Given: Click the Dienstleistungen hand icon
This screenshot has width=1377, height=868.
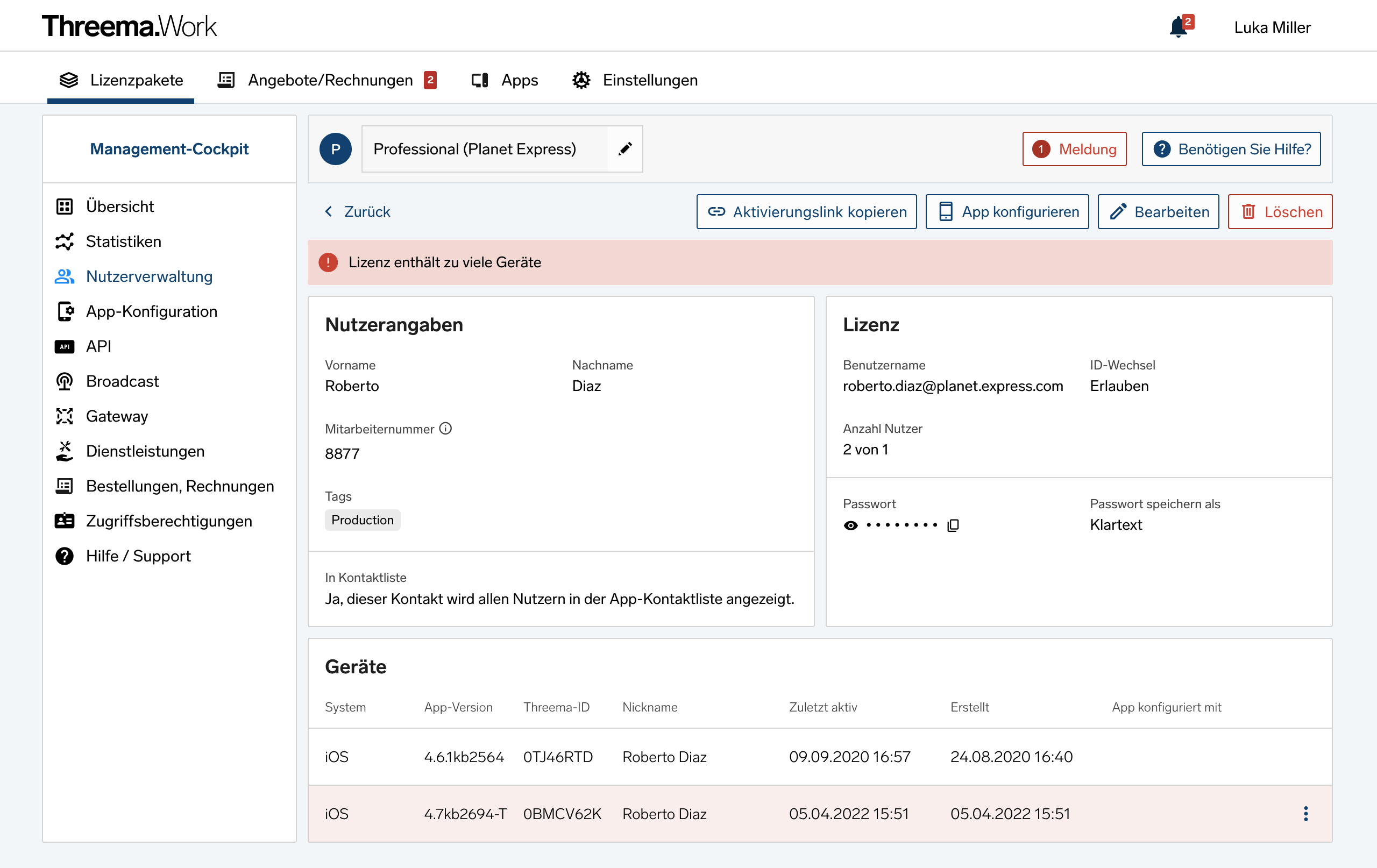Looking at the screenshot, I should pyautogui.click(x=65, y=451).
